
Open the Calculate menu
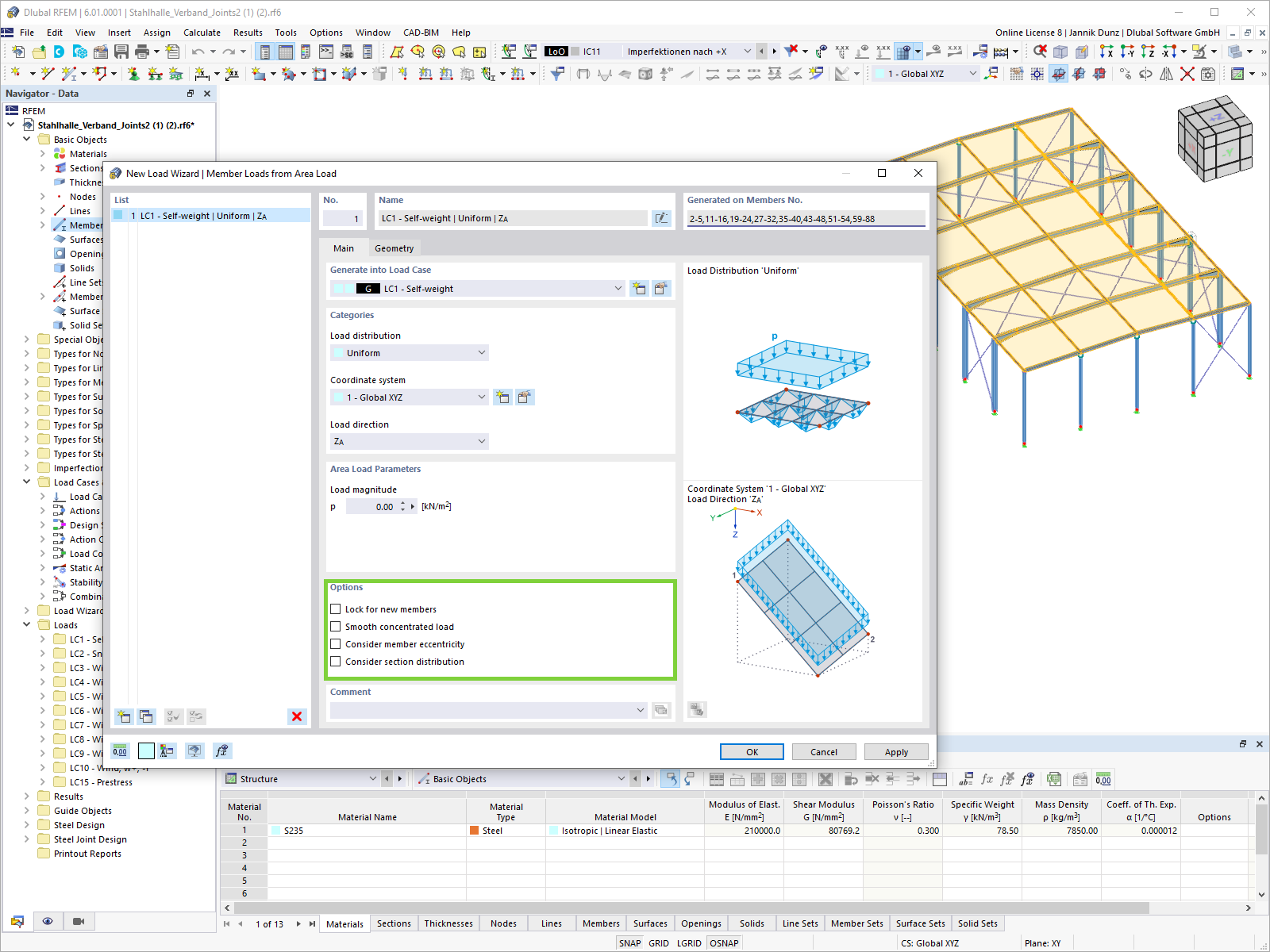point(202,33)
